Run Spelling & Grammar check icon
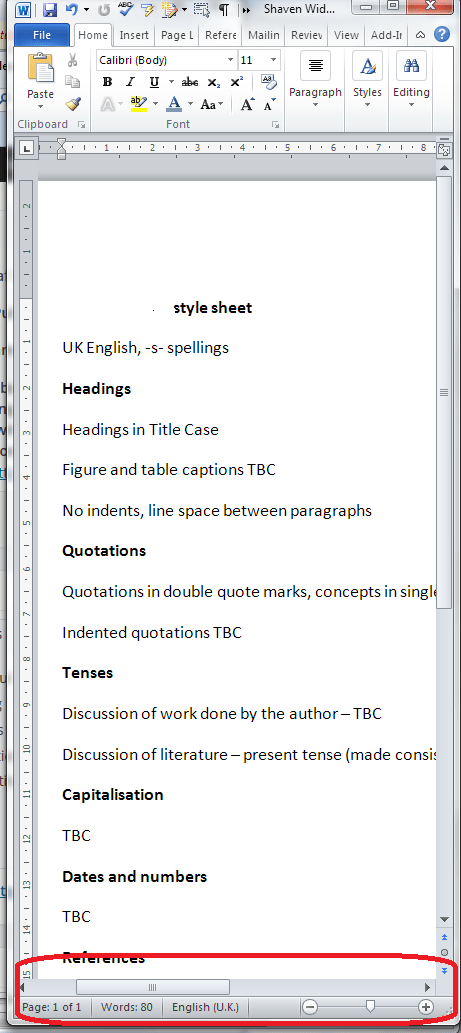 point(125,10)
